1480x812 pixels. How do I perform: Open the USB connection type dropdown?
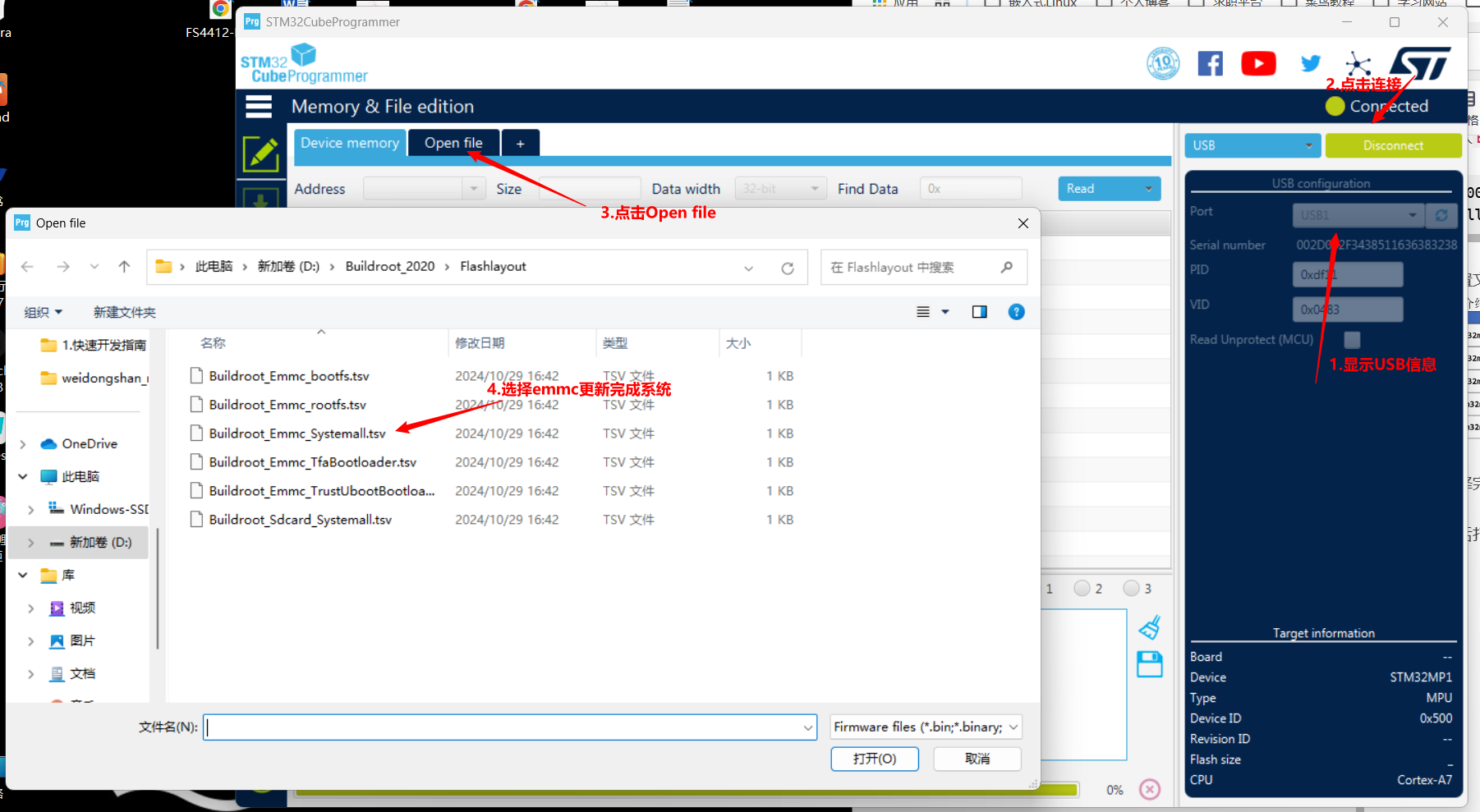pyautogui.click(x=1252, y=145)
